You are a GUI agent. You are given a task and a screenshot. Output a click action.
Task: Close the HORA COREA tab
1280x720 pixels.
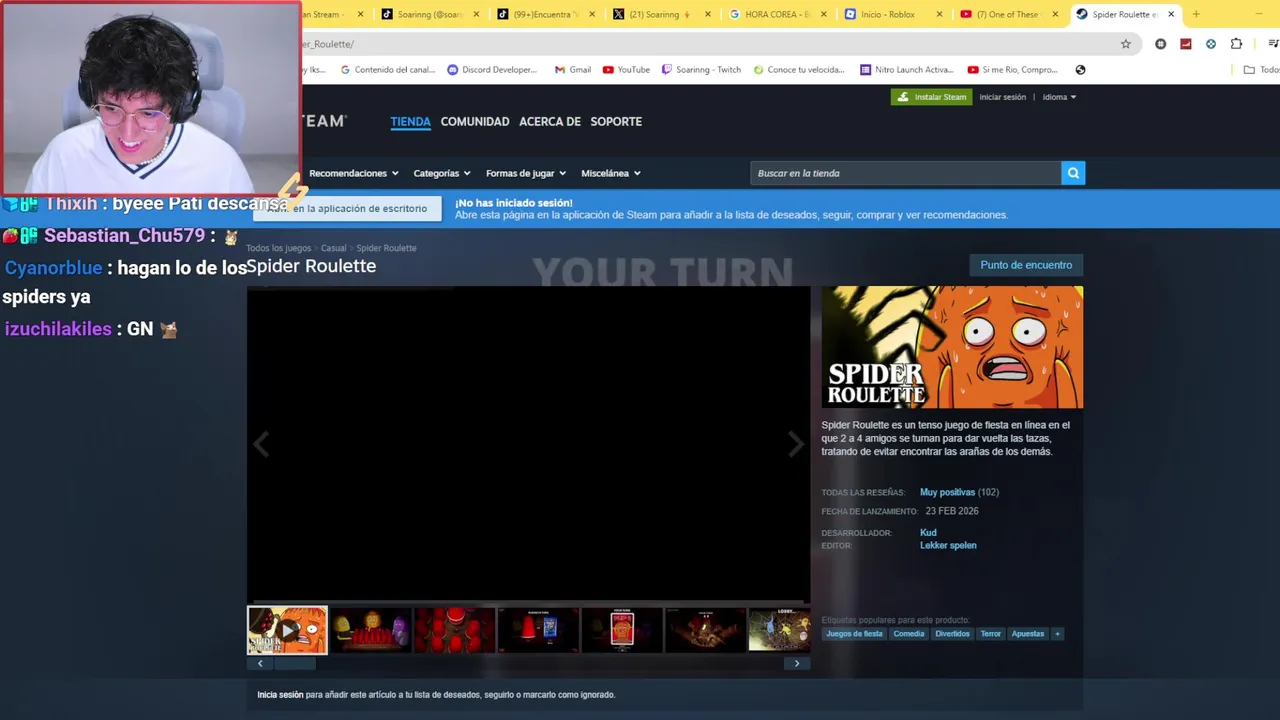tap(825, 14)
